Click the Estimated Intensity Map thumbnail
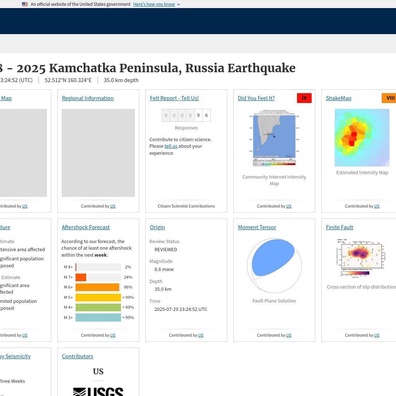 pyautogui.click(x=362, y=138)
